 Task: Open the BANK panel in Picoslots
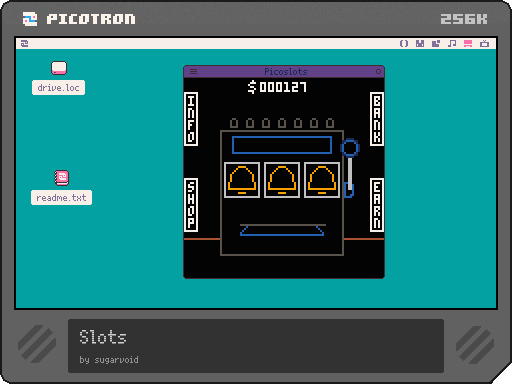pos(377,119)
